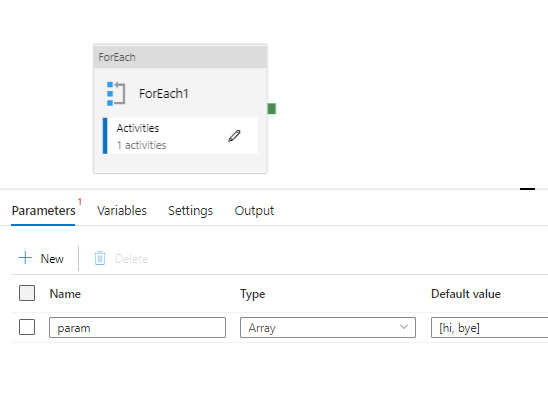Switch to the Variables tab
This screenshot has height=400, width=548.
coord(122,211)
